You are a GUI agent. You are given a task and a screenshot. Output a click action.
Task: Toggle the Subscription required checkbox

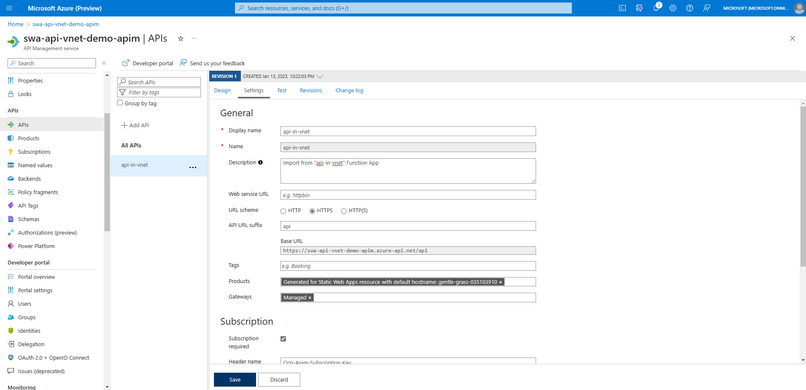(x=283, y=339)
